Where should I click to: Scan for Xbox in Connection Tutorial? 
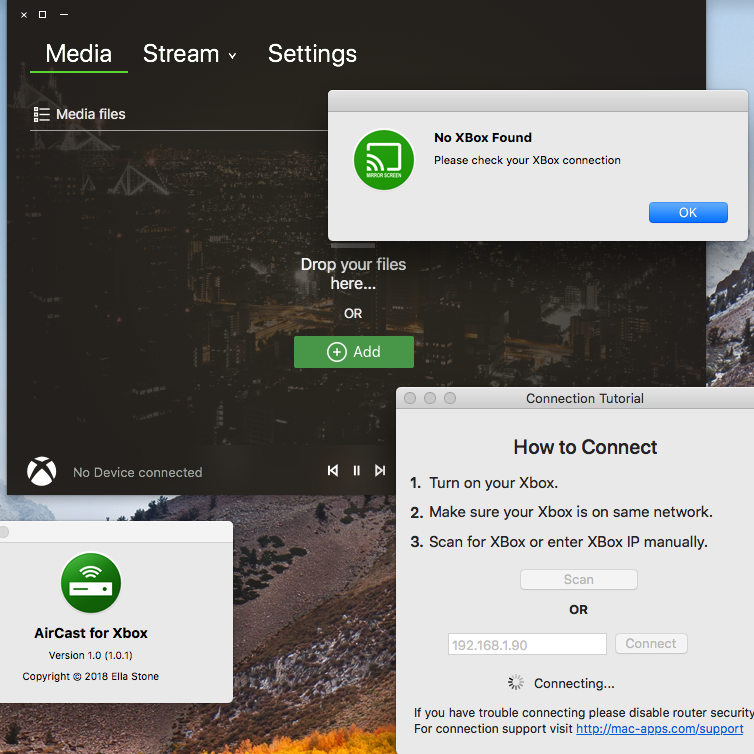578,579
